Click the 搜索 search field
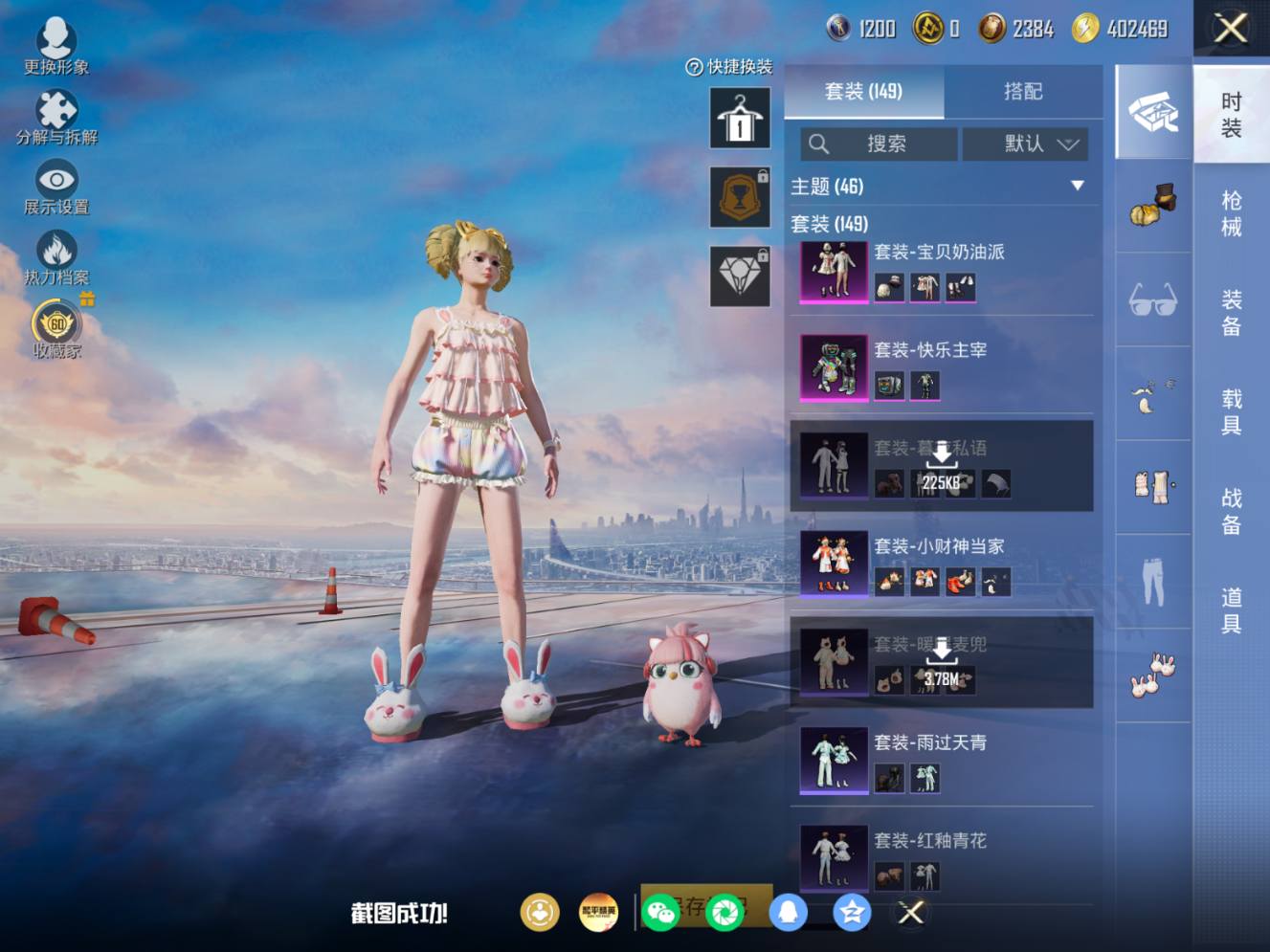The width and height of the screenshot is (1270, 952). click(x=879, y=144)
